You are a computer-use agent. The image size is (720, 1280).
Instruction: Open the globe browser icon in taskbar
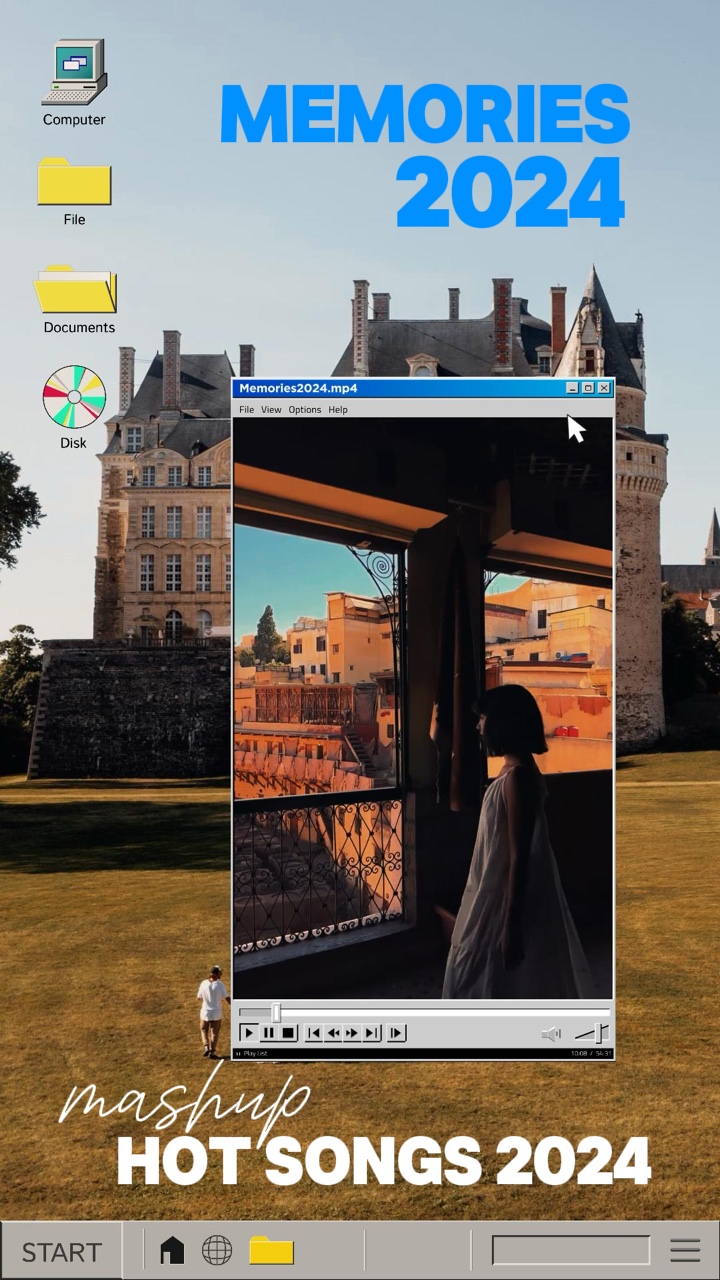(x=217, y=1250)
